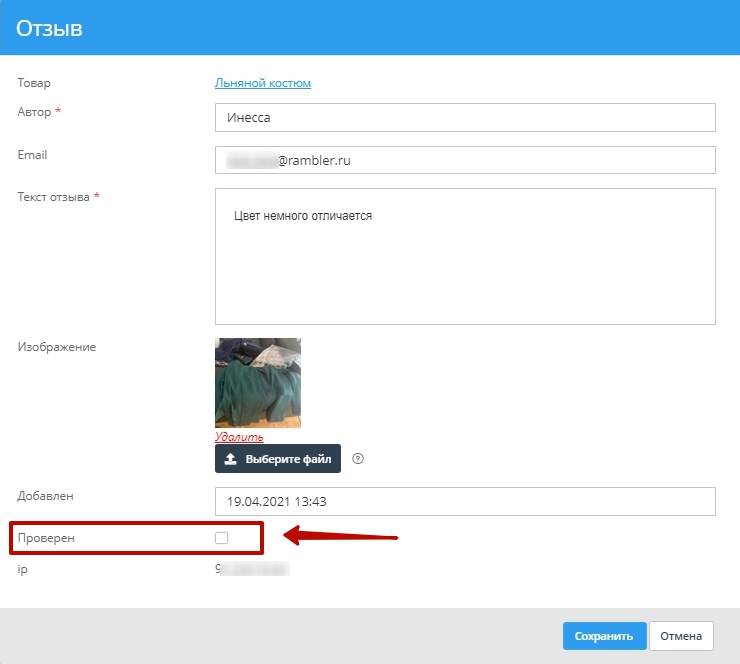Click the Изображение label
This screenshot has width=740, height=664.
57,347
